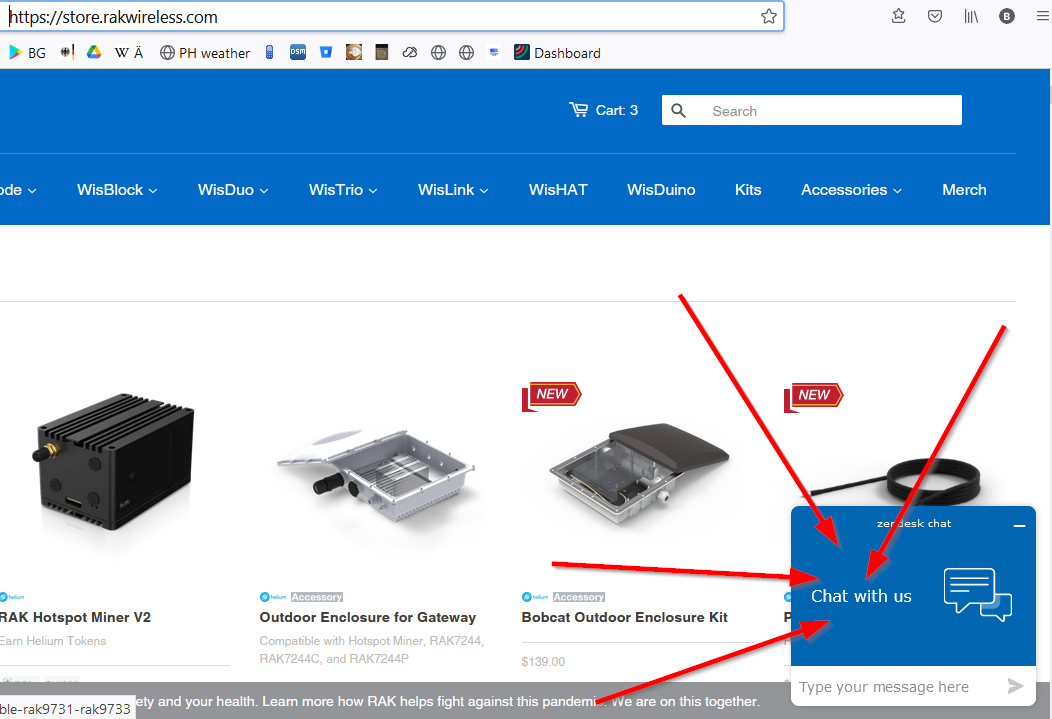
Task: Bookmark this page with the star icon
Action: tap(768, 16)
